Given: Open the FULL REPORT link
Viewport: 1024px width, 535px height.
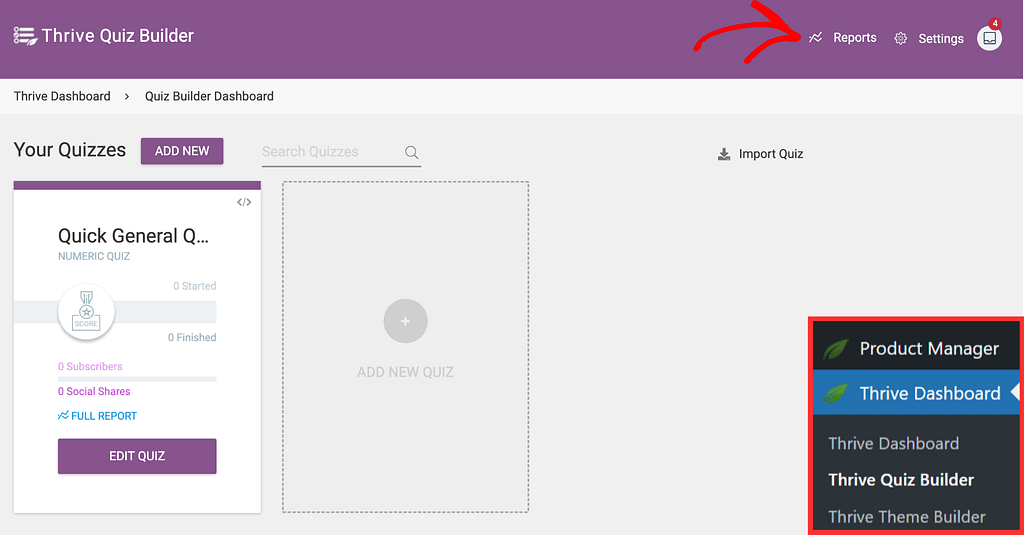Looking at the screenshot, I should pos(104,416).
